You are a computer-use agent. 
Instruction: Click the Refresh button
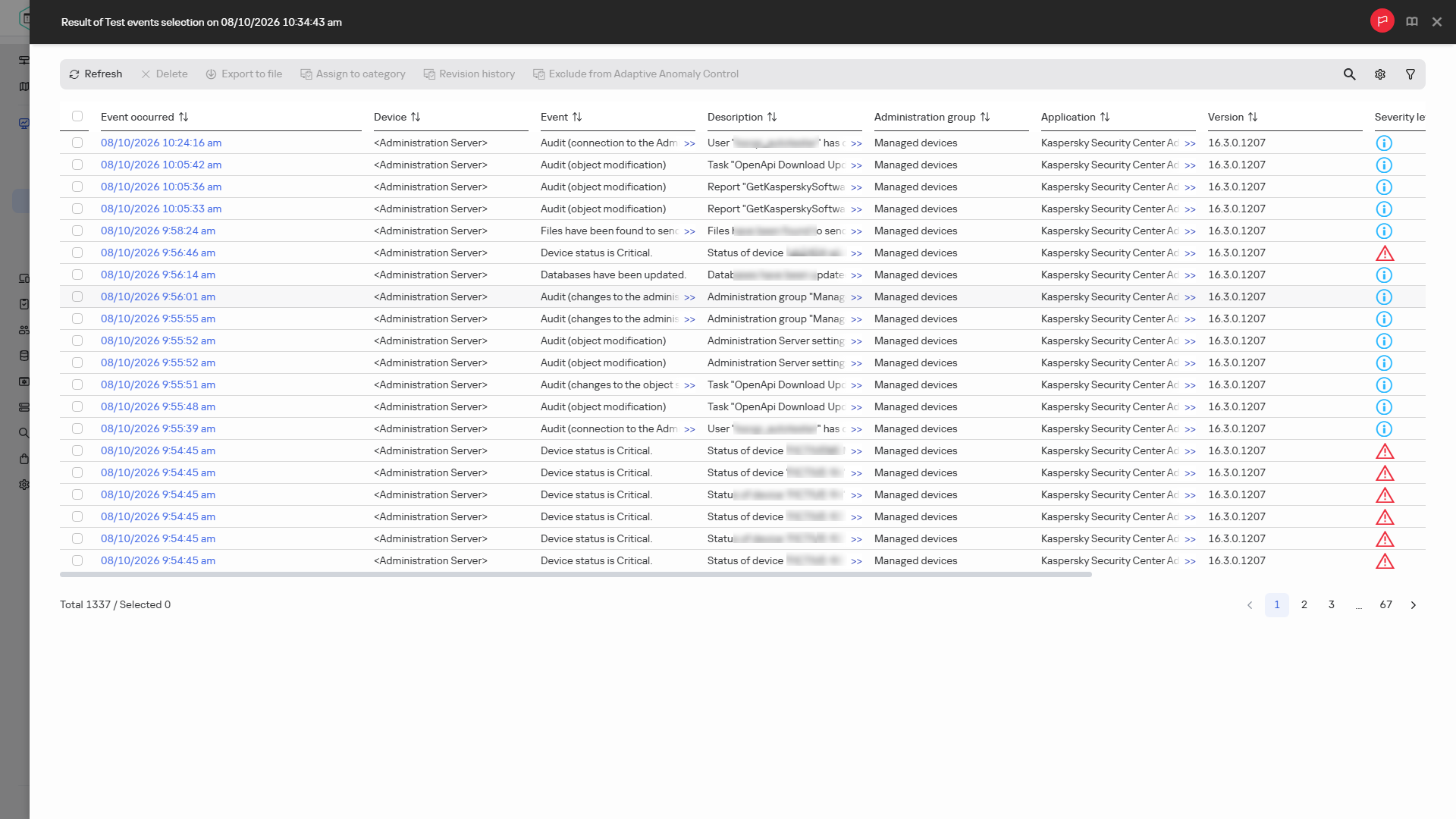[96, 74]
